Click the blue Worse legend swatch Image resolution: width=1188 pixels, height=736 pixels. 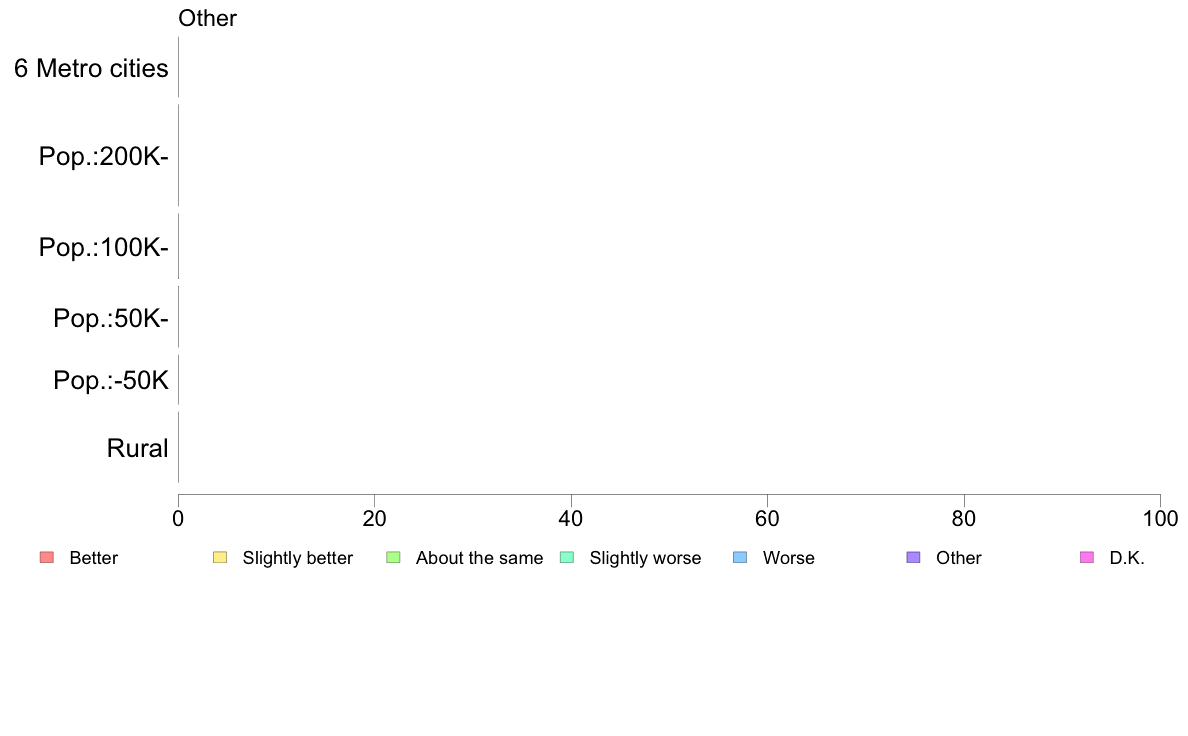(x=740, y=557)
